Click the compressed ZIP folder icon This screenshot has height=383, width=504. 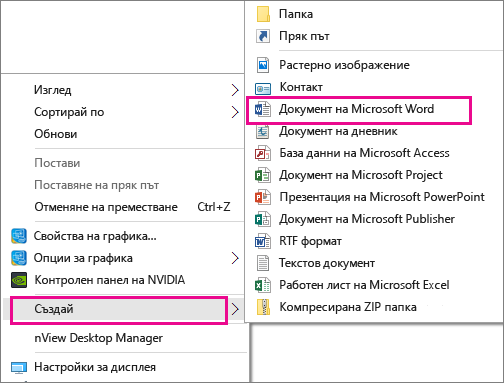pos(263,307)
